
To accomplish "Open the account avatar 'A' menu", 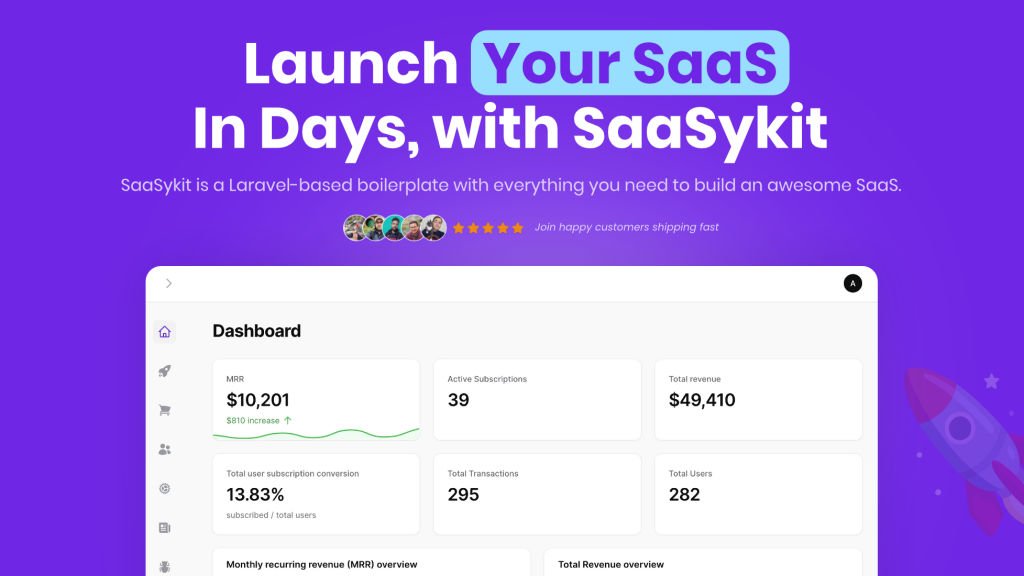I will [x=852, y=284].
